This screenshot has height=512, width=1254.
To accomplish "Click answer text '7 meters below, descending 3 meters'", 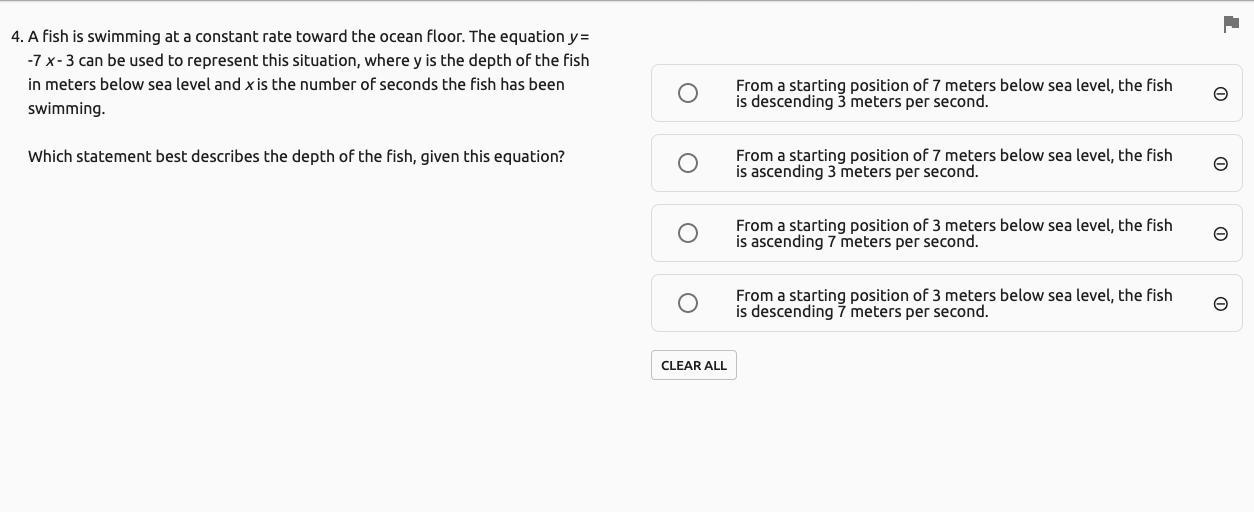I will [953, 93].
